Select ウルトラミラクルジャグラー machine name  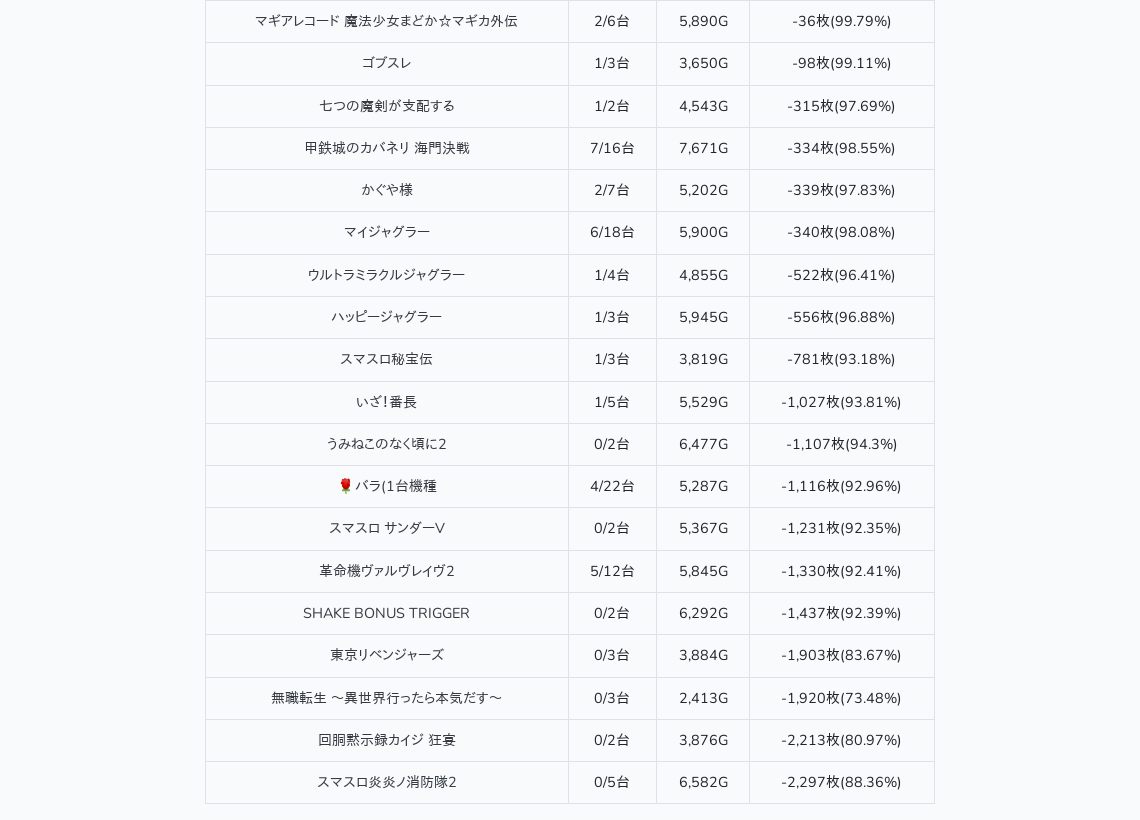click(386, 275)
